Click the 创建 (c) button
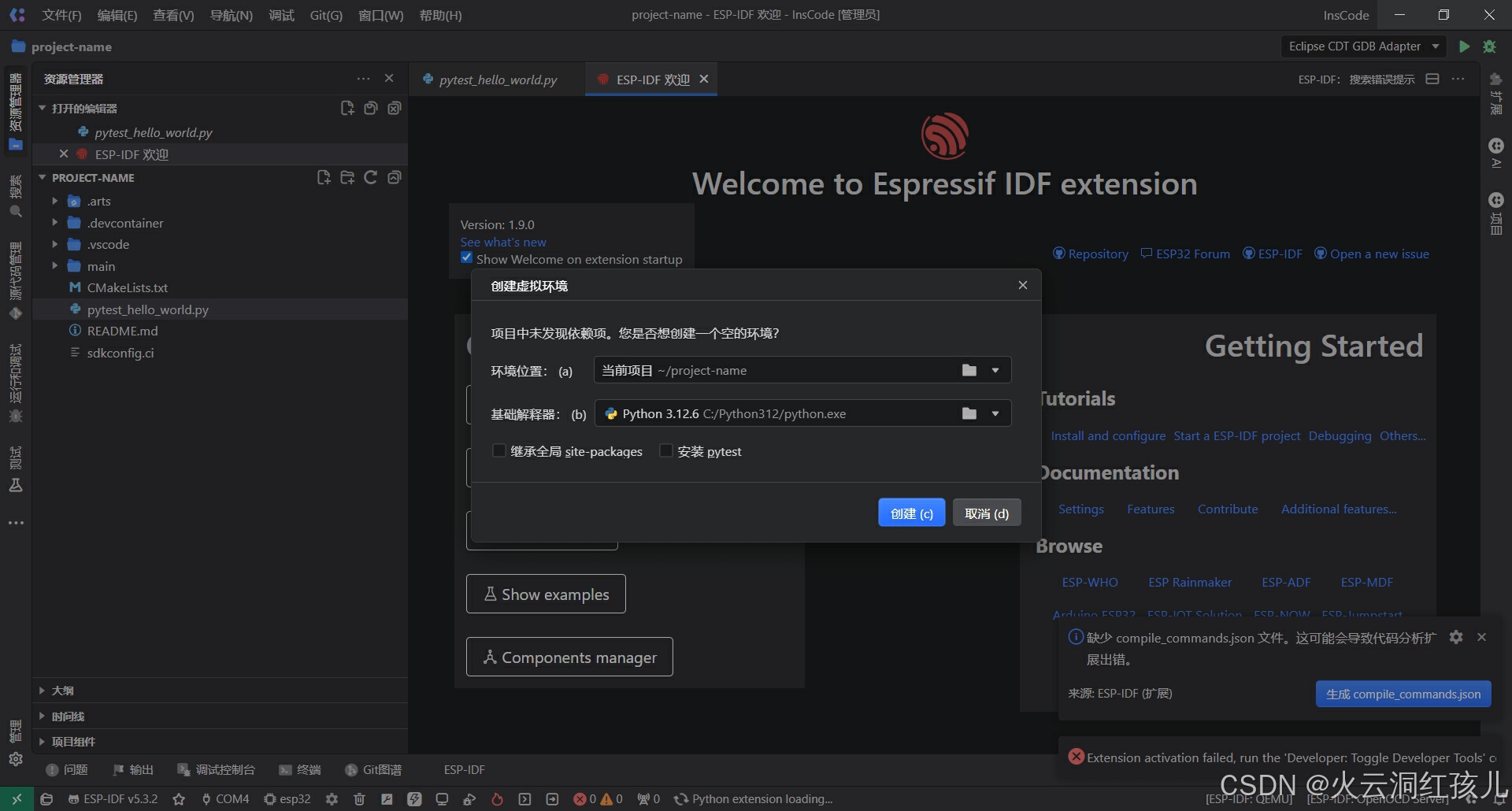 coord(911,513)
